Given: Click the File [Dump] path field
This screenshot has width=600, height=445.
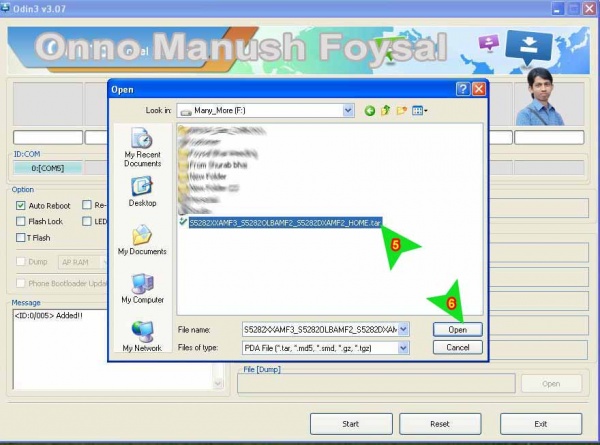Looking at the screenshot, I should (x=376, y=384).
